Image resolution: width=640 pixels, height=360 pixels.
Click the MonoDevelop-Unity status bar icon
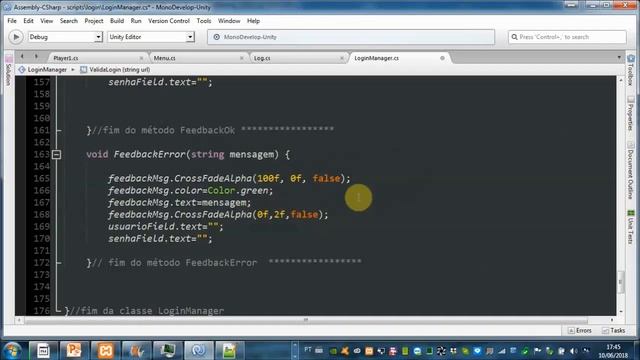point(217,37)
